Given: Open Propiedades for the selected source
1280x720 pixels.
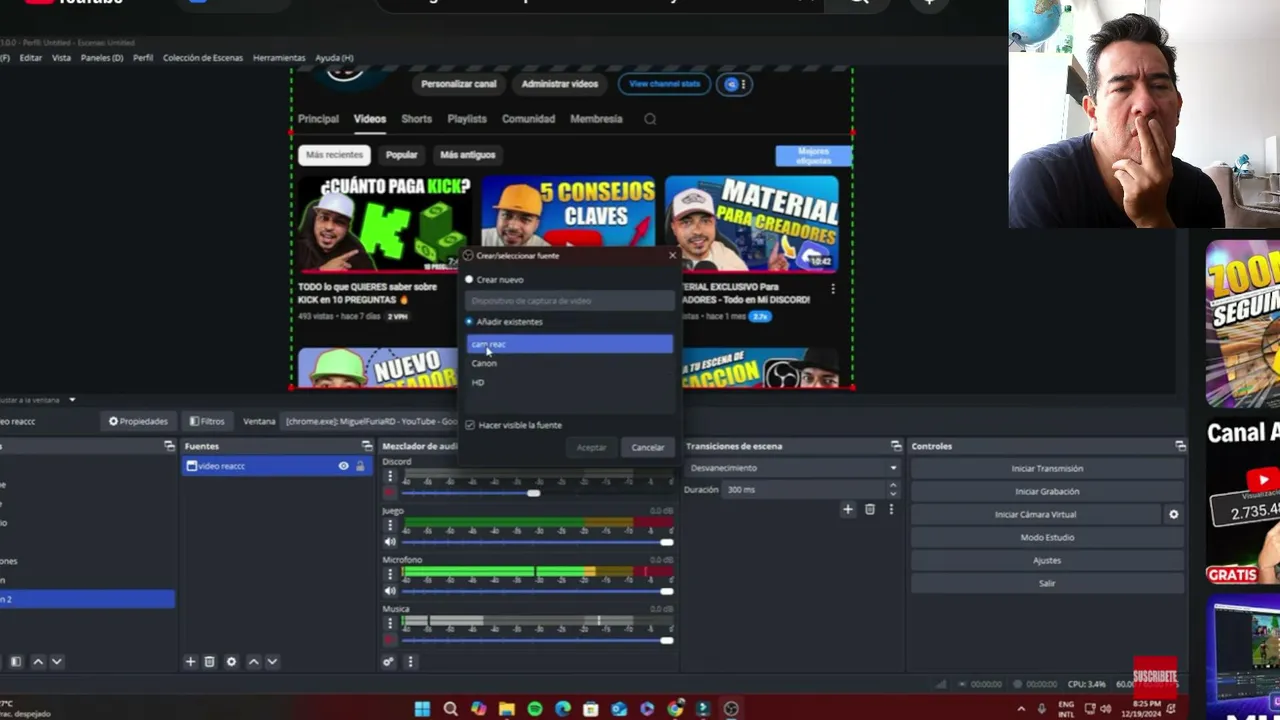Looking at the screenshot, I should pos(138,421).
